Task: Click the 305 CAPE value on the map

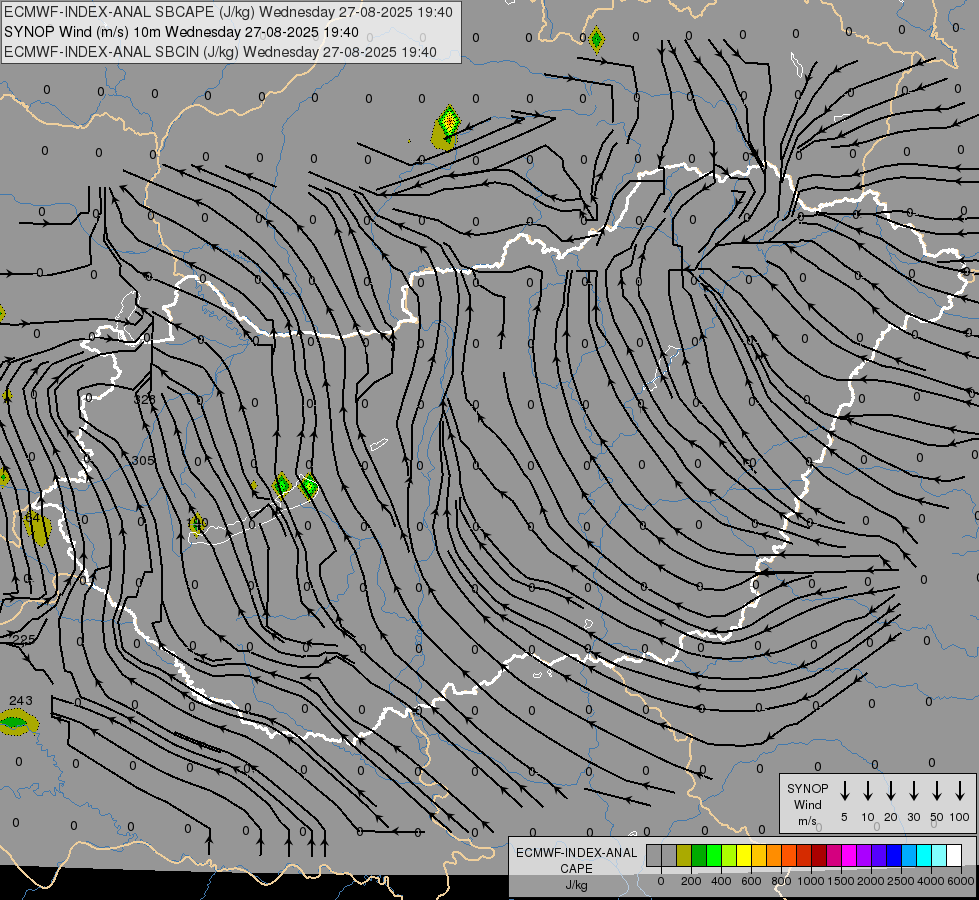Action: click(x=143, y=460)
